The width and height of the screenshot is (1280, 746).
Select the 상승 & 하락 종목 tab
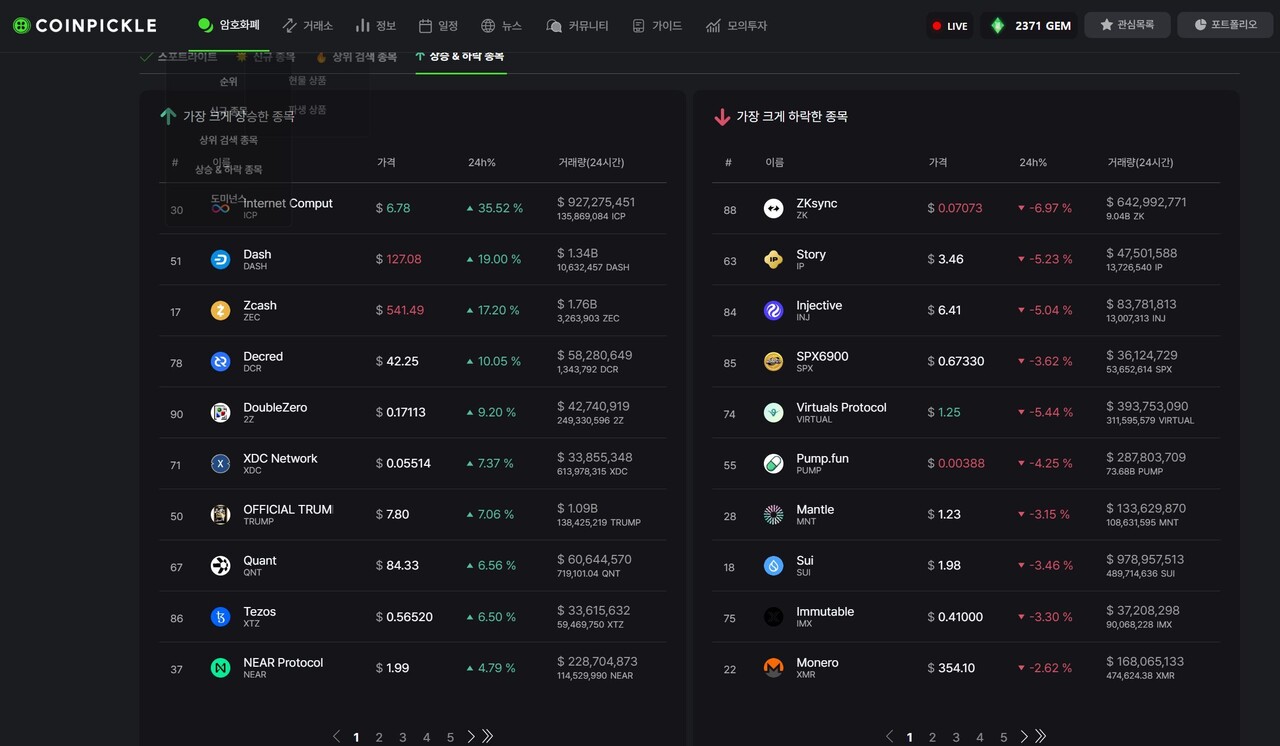pyautogui.click(x=460, y=57)
